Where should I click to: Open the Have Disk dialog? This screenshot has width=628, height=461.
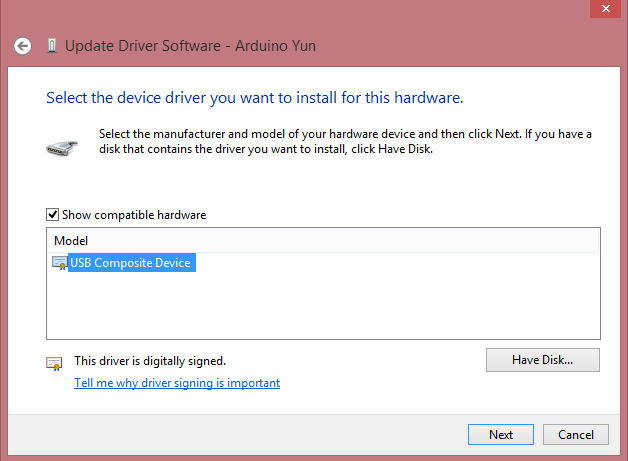[x=542, y=360]
